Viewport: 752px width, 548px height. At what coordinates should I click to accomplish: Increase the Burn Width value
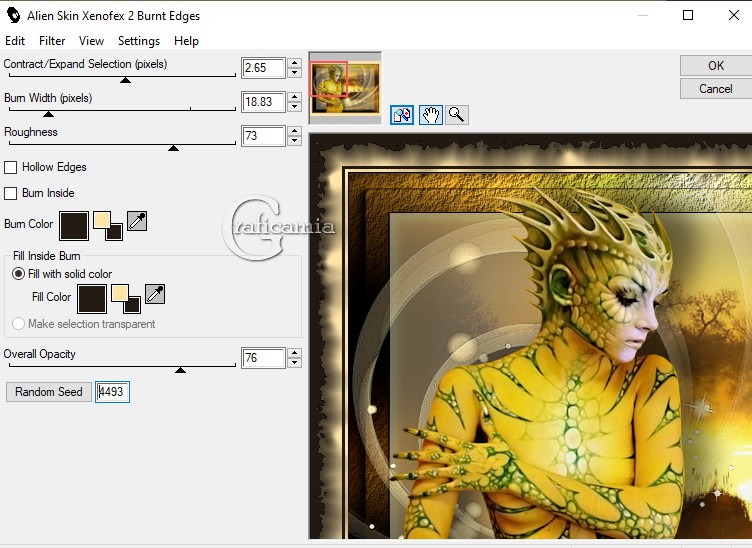(294, 97)
